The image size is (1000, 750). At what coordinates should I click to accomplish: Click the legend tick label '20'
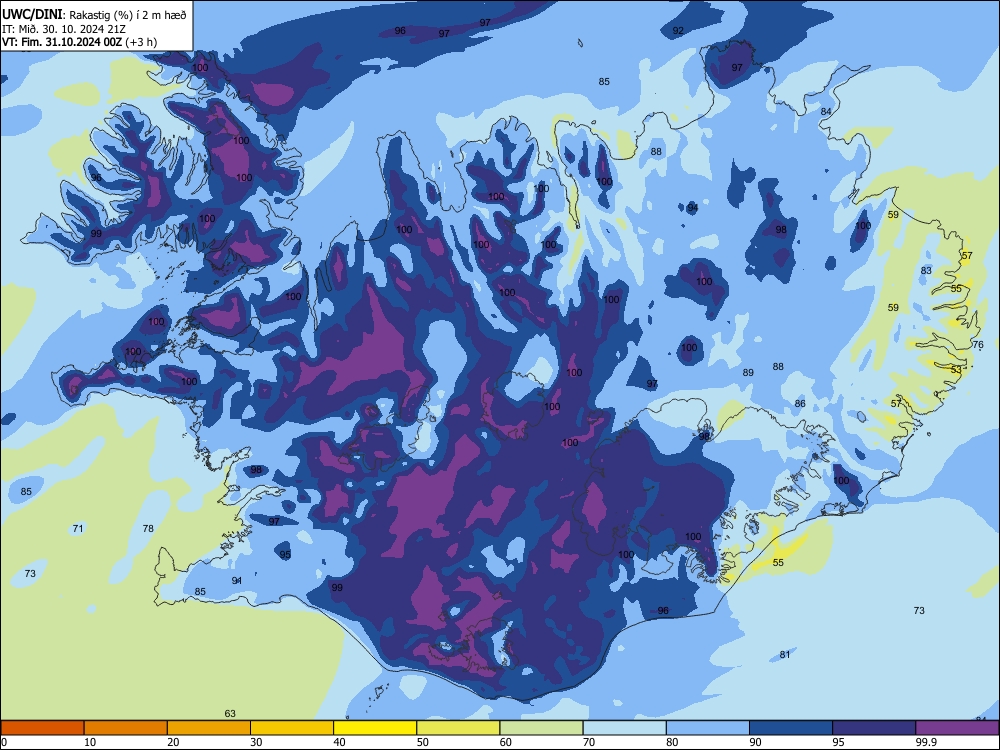[173, 742]
